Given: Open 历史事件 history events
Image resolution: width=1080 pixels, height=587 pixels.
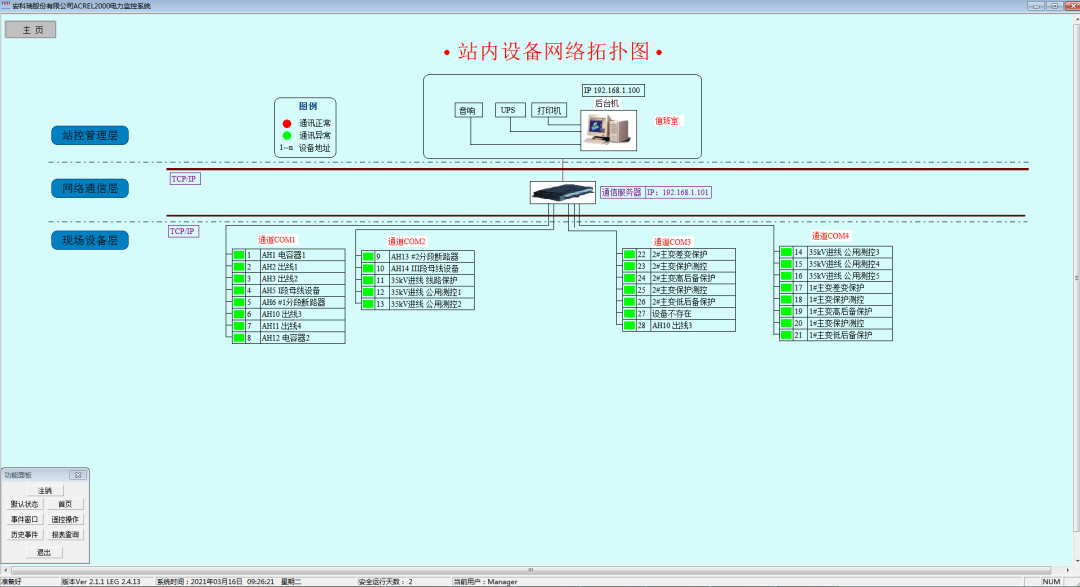Looking at the screenshot, I should click(x=26, y=536).
